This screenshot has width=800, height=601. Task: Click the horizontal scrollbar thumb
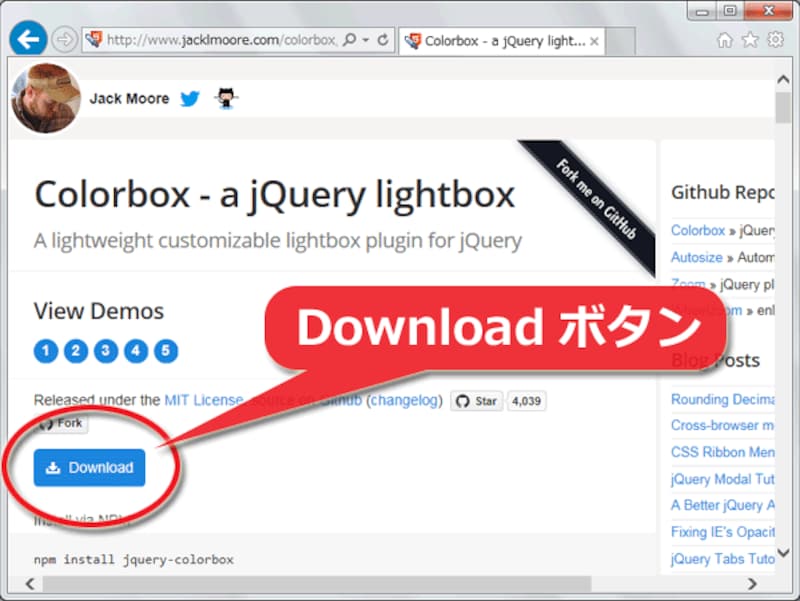coord(316,584)
